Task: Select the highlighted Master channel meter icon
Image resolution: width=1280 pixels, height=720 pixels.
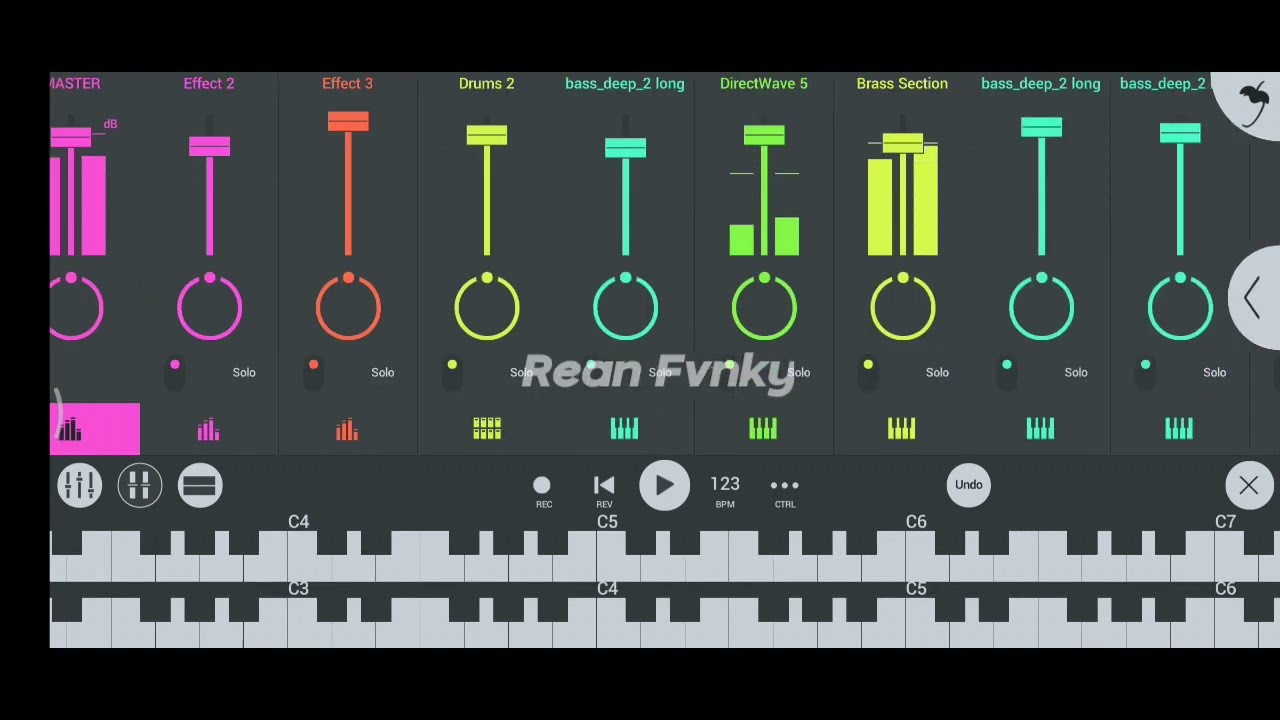Action: pos(70,430)
